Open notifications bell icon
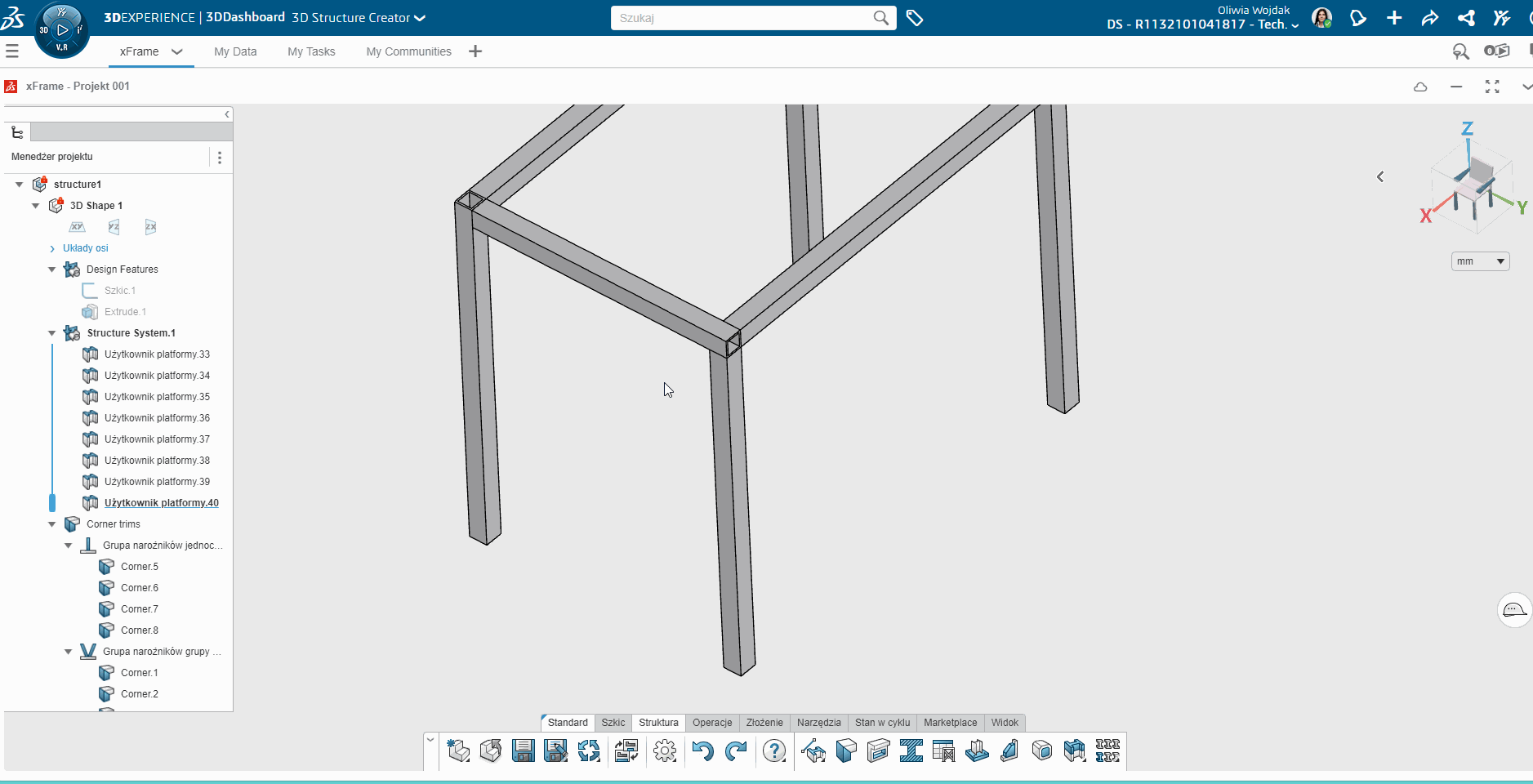This screenshot has height=784, width=1533. [1357, 18]
